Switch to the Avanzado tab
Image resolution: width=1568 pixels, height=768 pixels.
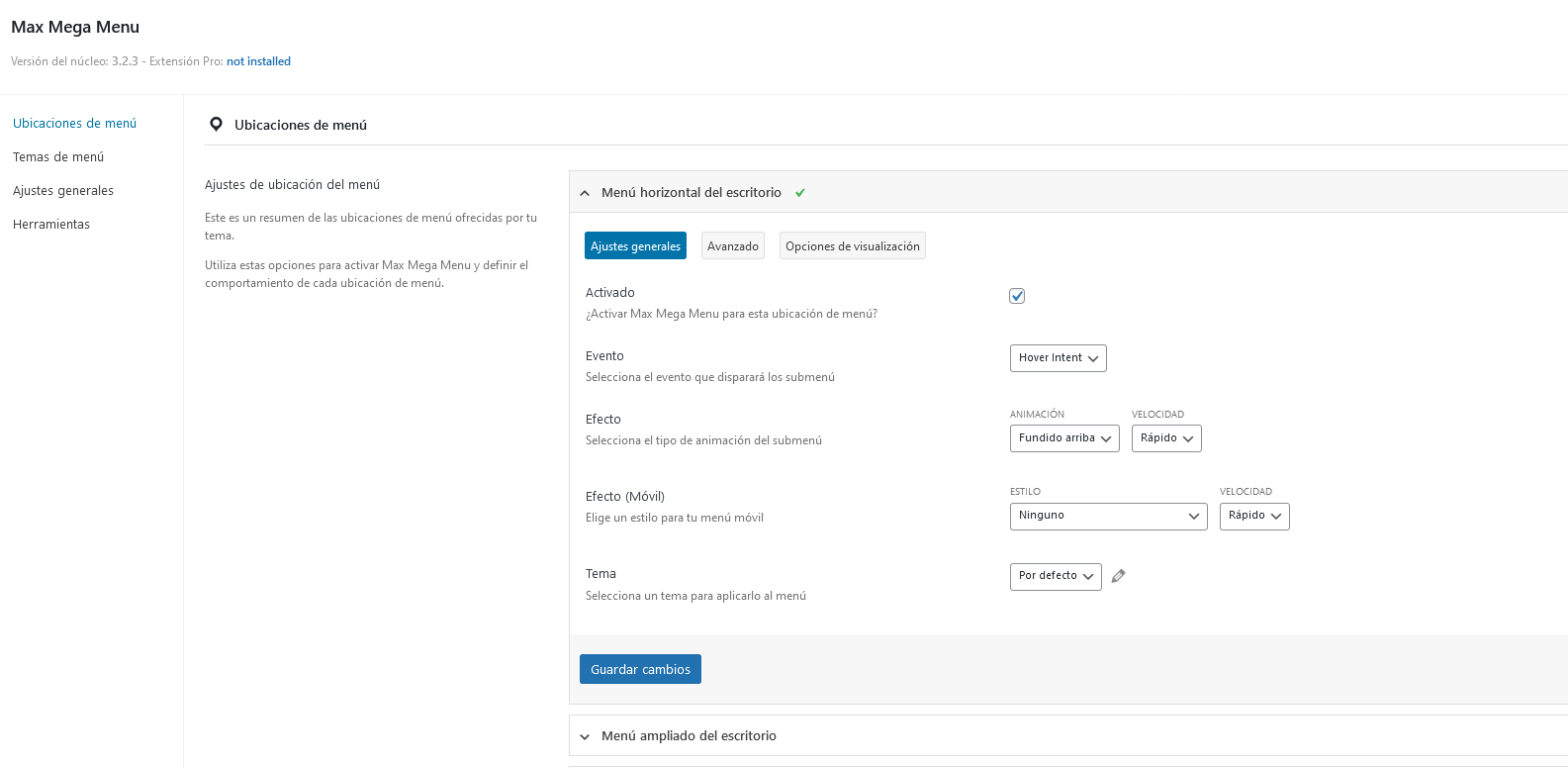point(732,246)
